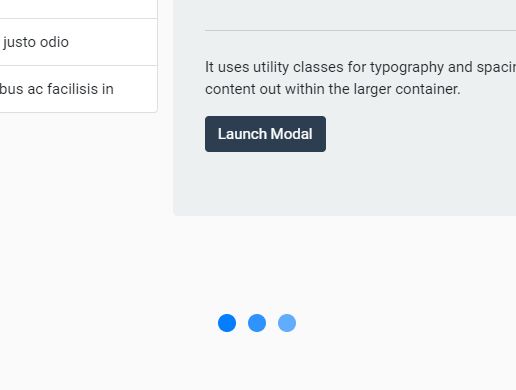
Task: Click the word 'facilisis' in the list
Action: pyautogui.click(x=73, y=89)
